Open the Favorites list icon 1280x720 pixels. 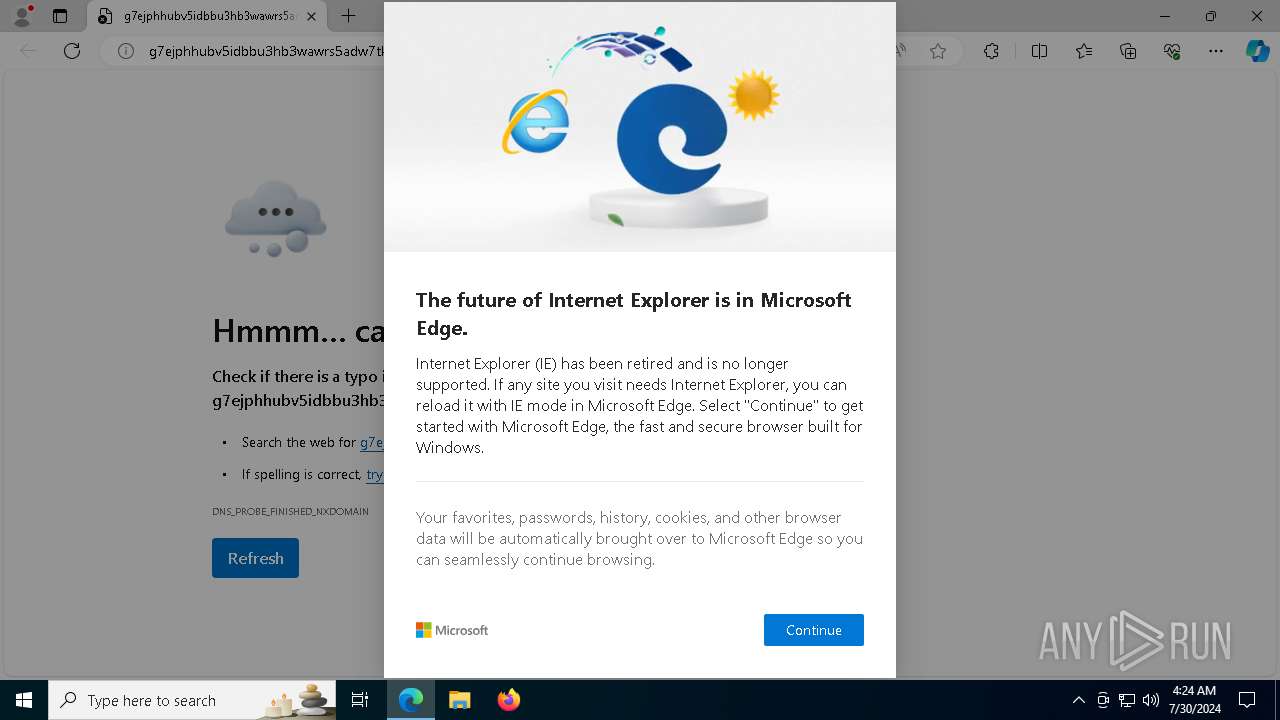click(1084, 51)
